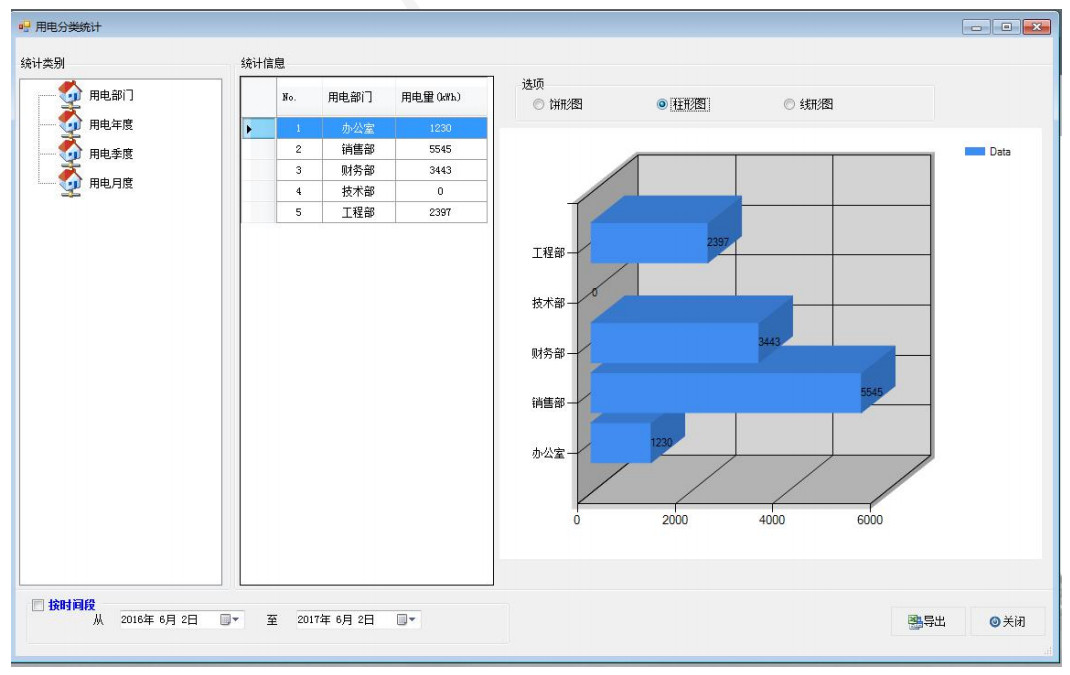This screenshot has width=1070, height=675.
Task: Click the 5545 value cell
Action: coord(442,149)
